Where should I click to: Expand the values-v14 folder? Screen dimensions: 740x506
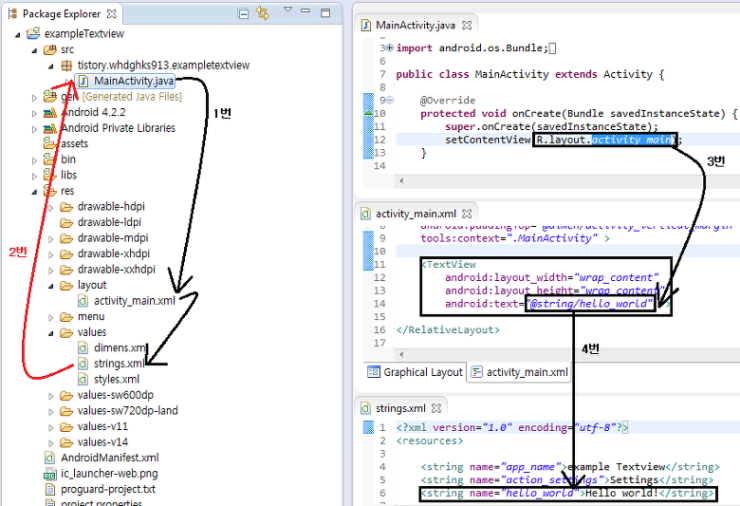pos(51,443)
